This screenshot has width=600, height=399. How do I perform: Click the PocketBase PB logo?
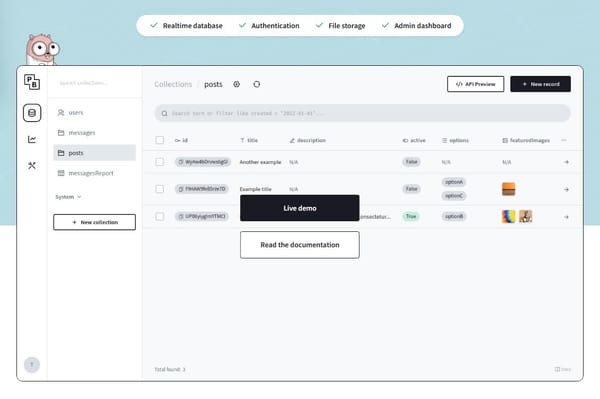(x=32, y=82)
